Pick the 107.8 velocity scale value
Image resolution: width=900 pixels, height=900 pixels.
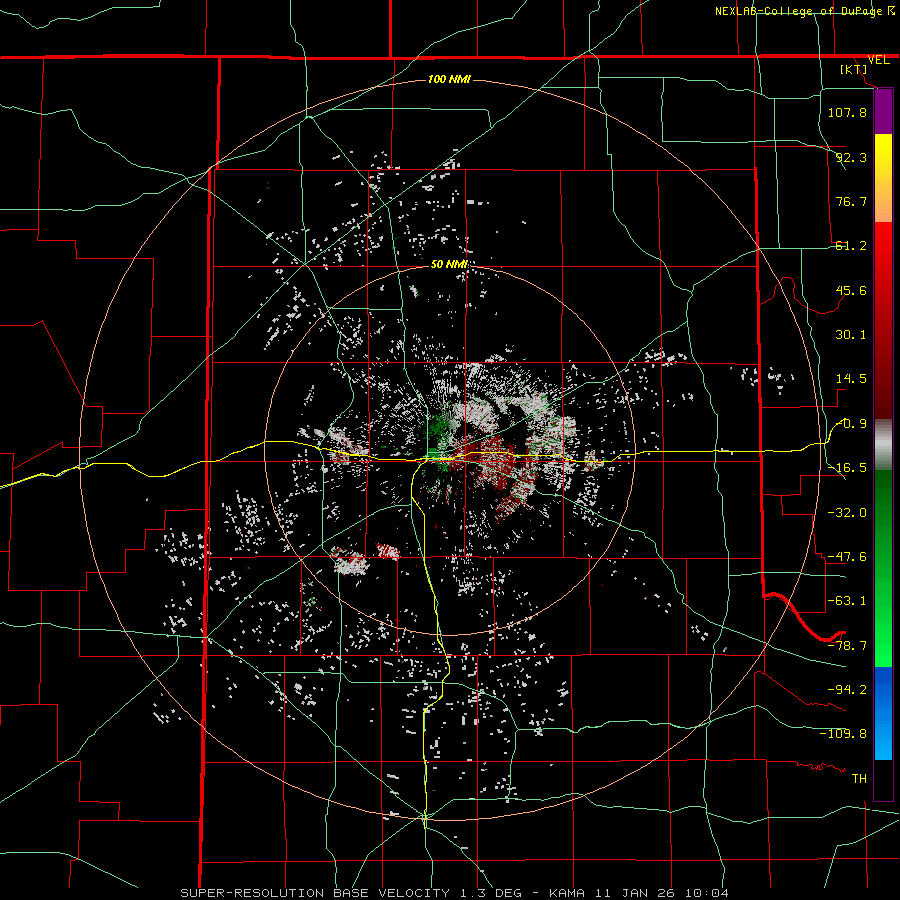click(847, 112)
